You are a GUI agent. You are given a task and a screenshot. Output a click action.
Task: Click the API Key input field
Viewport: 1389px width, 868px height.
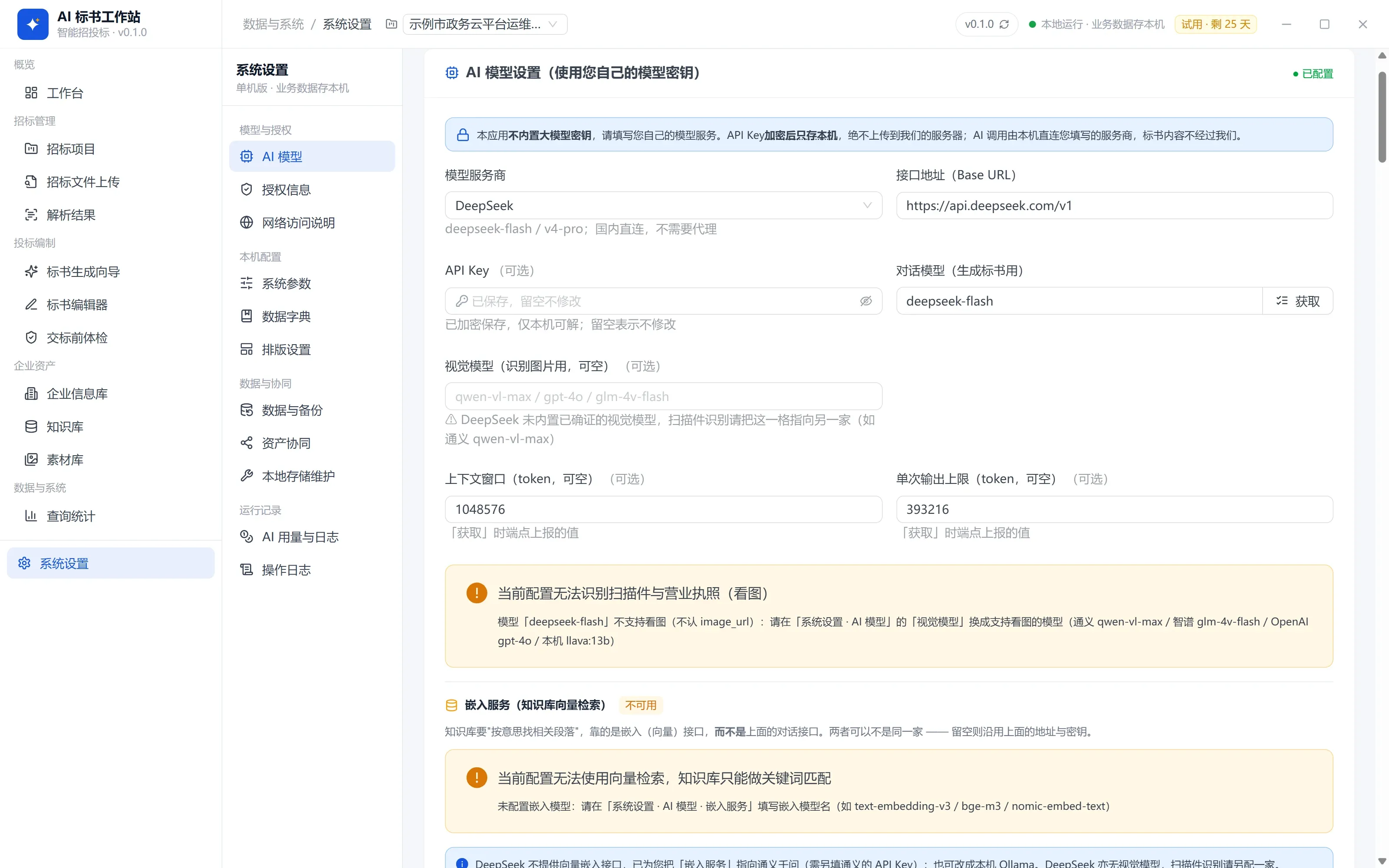point(663,301)
